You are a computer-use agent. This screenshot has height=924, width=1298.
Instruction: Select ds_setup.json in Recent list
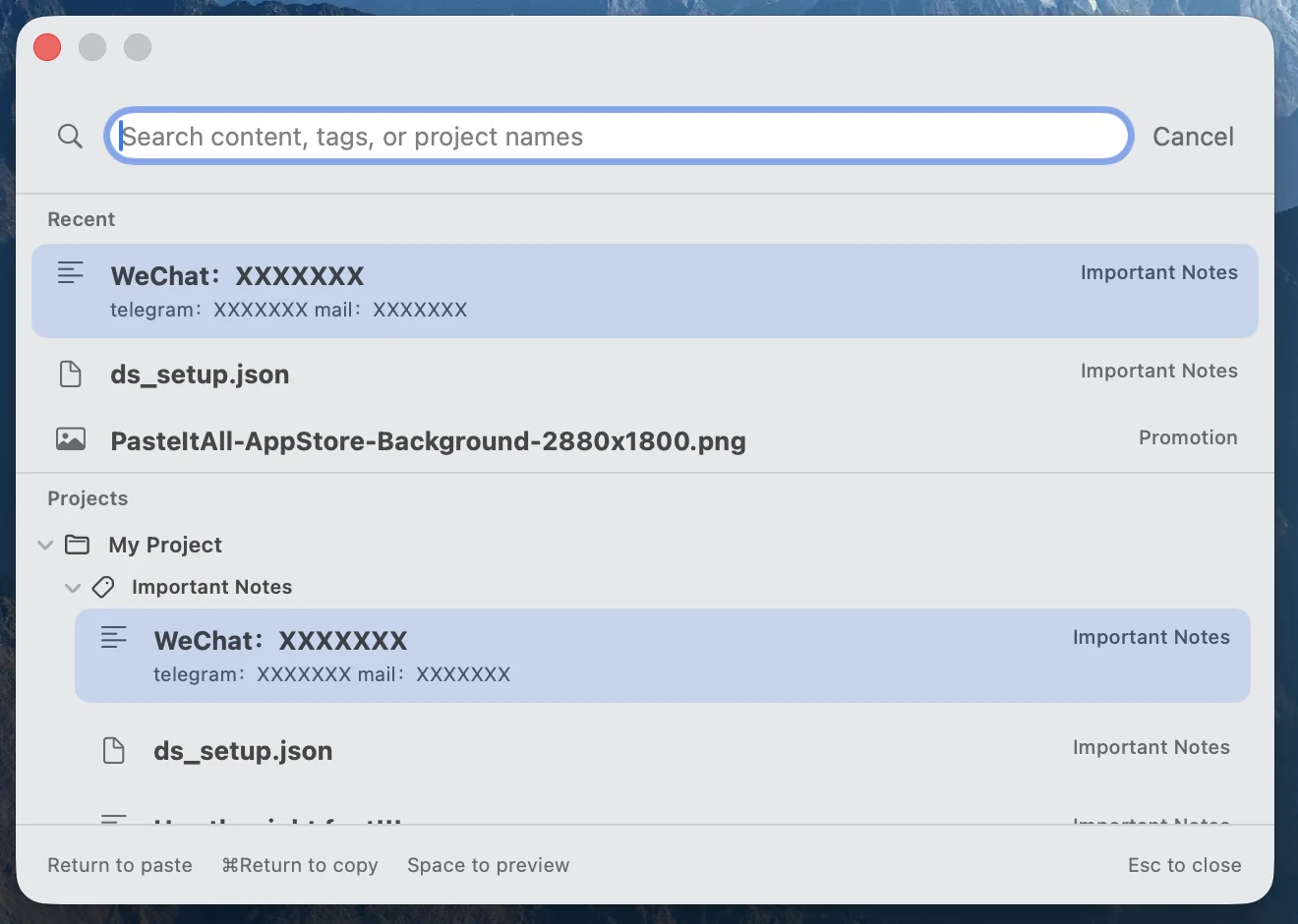(645, 374)
